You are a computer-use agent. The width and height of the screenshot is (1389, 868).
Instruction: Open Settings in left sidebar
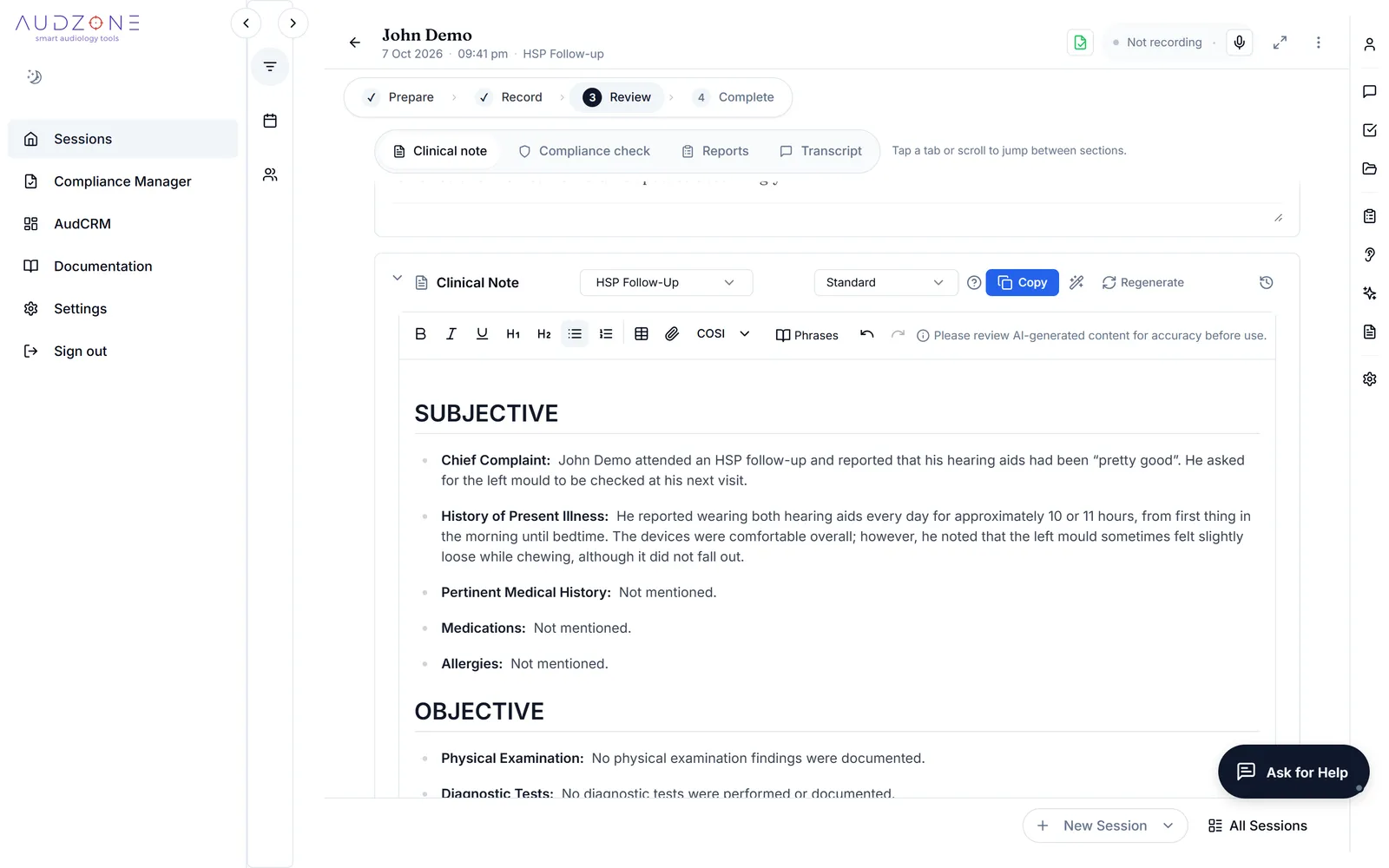pos(122,309)
